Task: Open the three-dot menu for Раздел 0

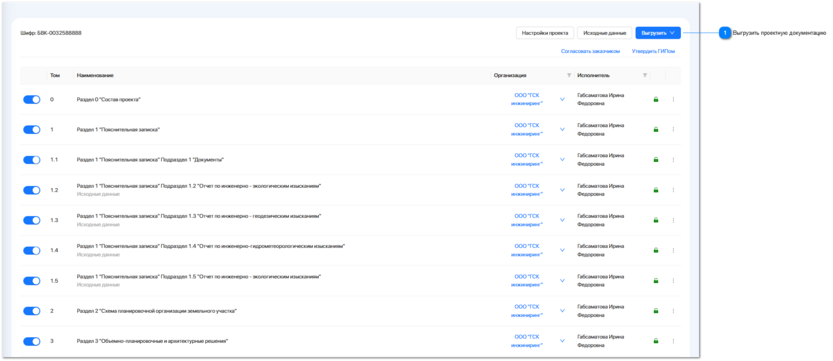Action: coord(673,99)
